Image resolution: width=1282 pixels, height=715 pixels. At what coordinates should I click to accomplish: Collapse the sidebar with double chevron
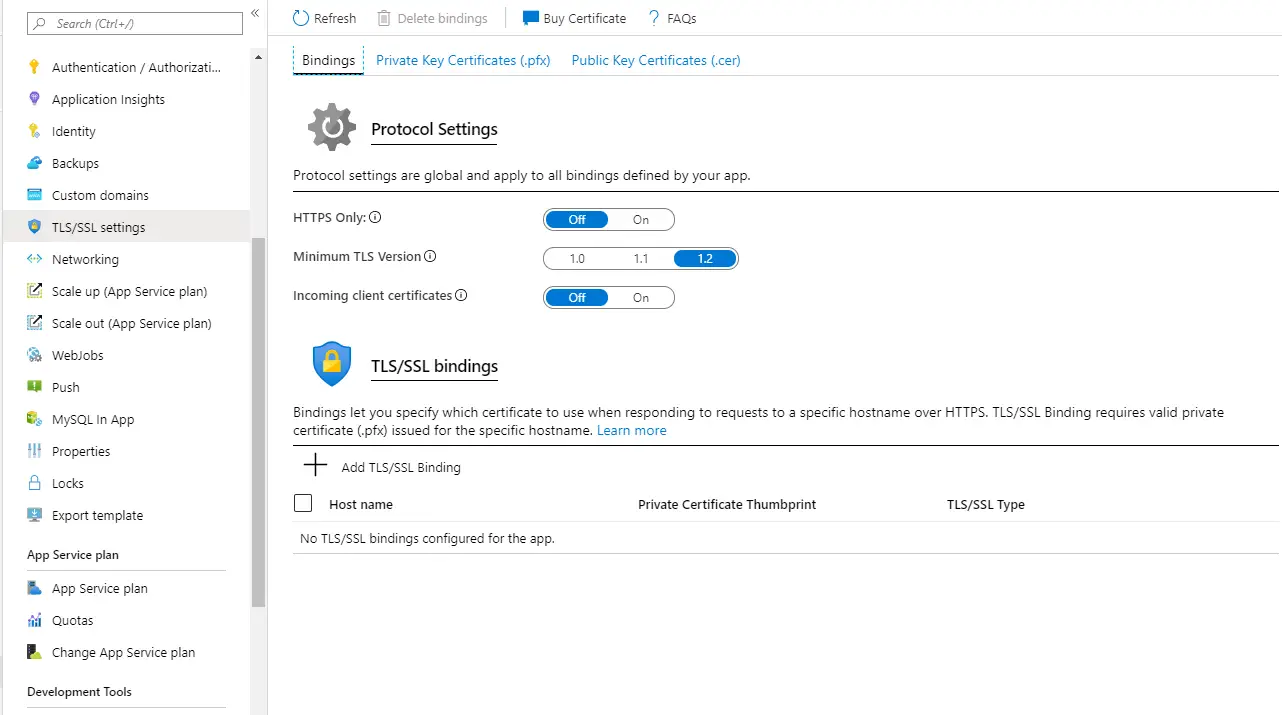pyautogui.click(x=255, y=13)
